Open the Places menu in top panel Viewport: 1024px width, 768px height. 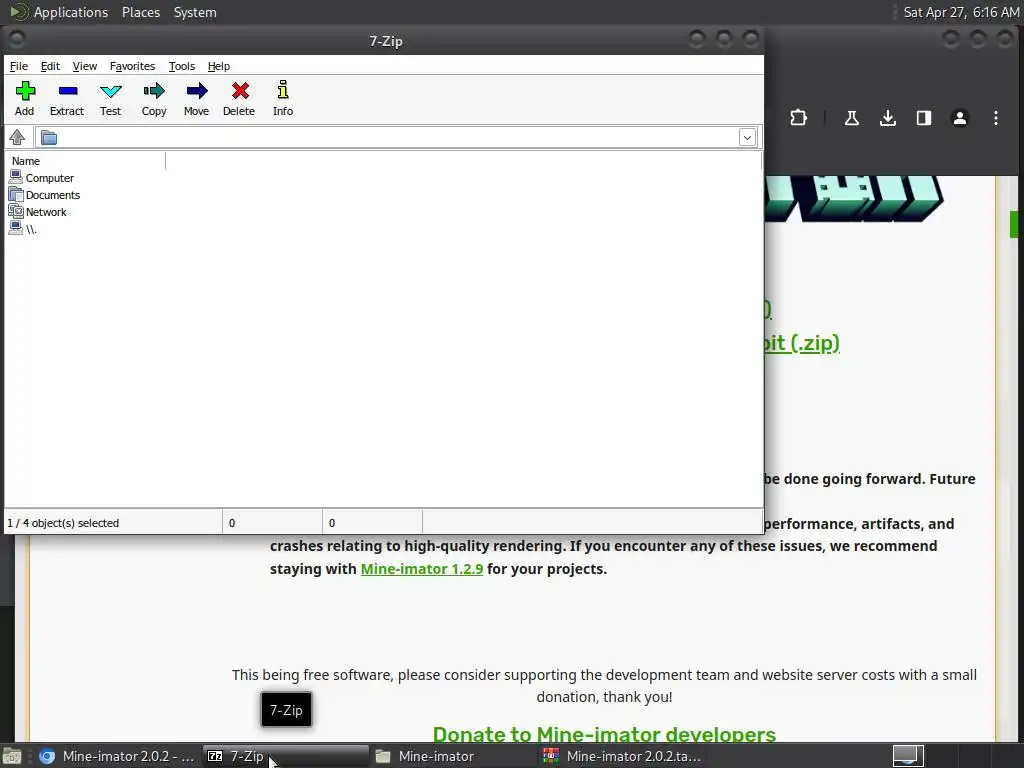[140, 12]
